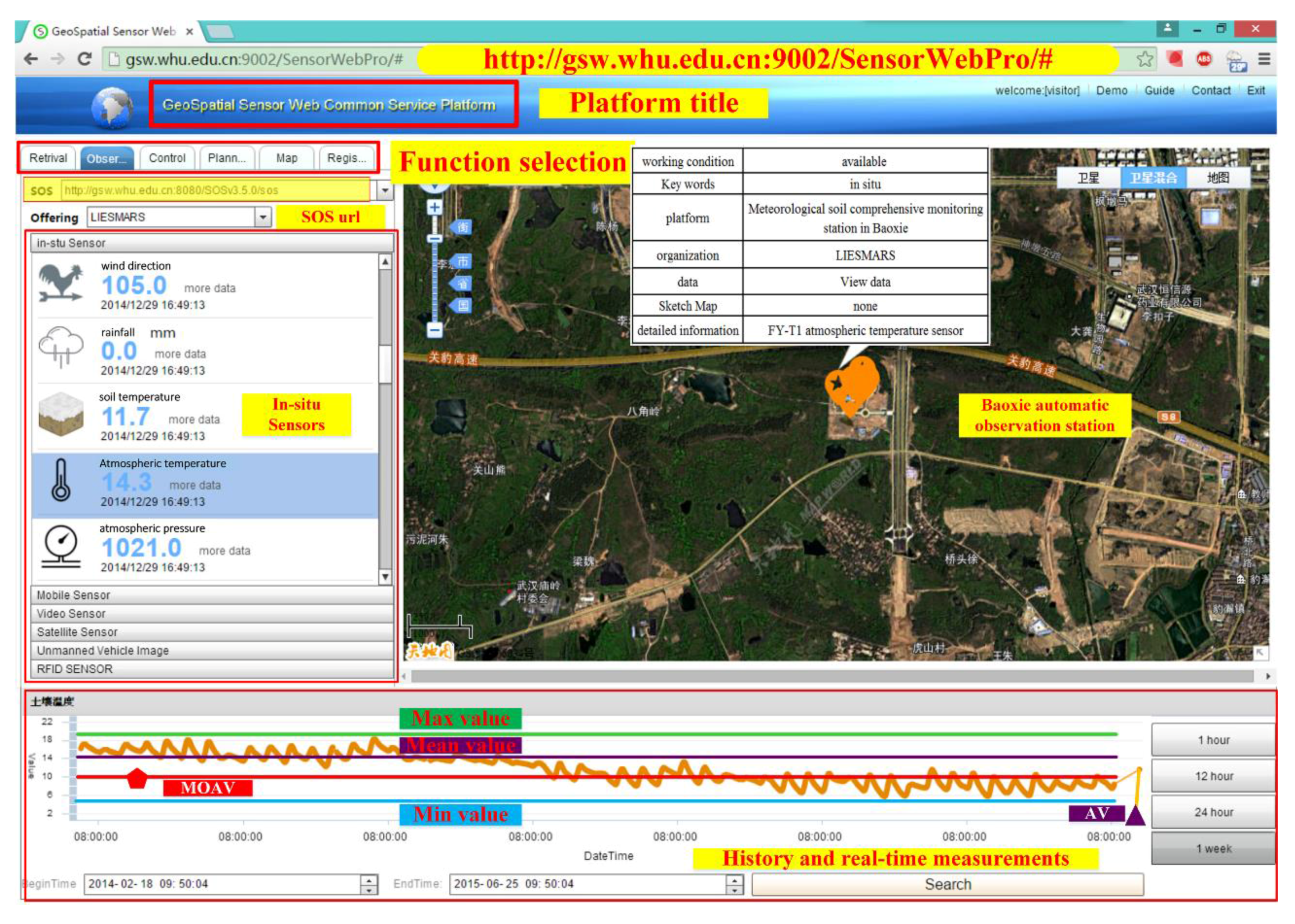Select the 卫星混合 hybrid map mode
1295x924 pixels.
click(1153, 178)
